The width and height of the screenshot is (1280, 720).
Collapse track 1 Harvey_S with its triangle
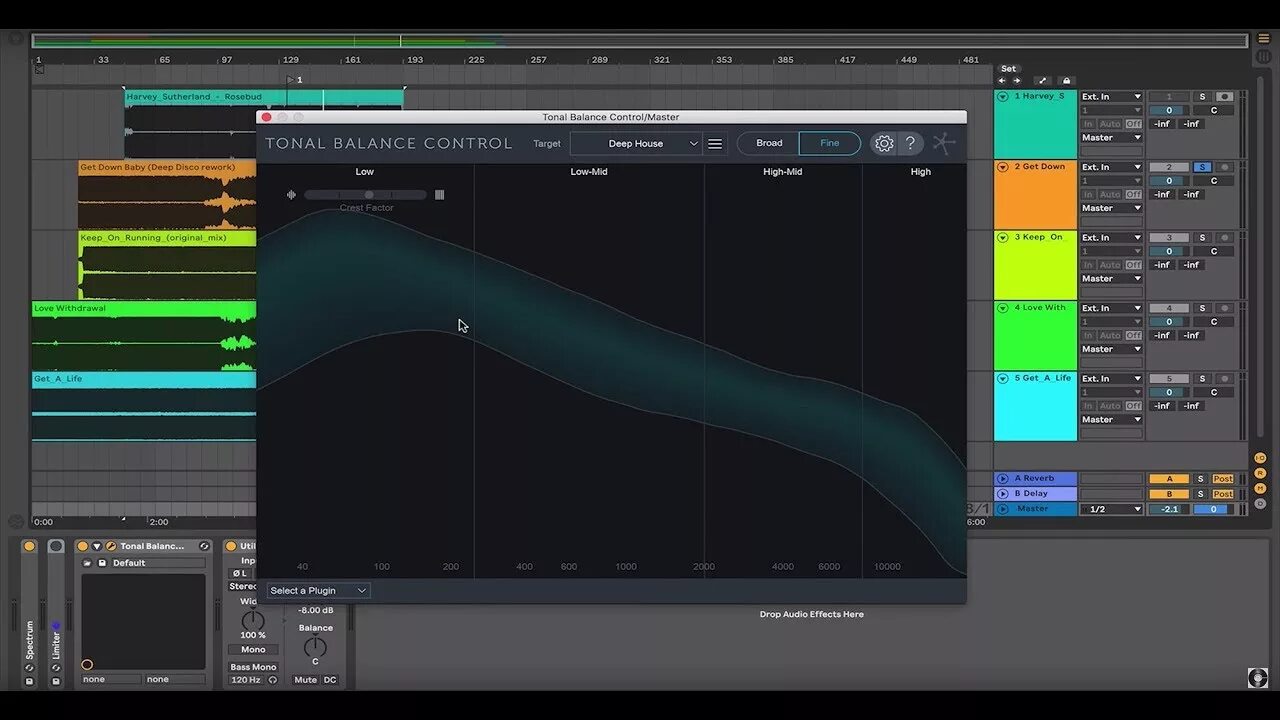tap(1003, 97)
